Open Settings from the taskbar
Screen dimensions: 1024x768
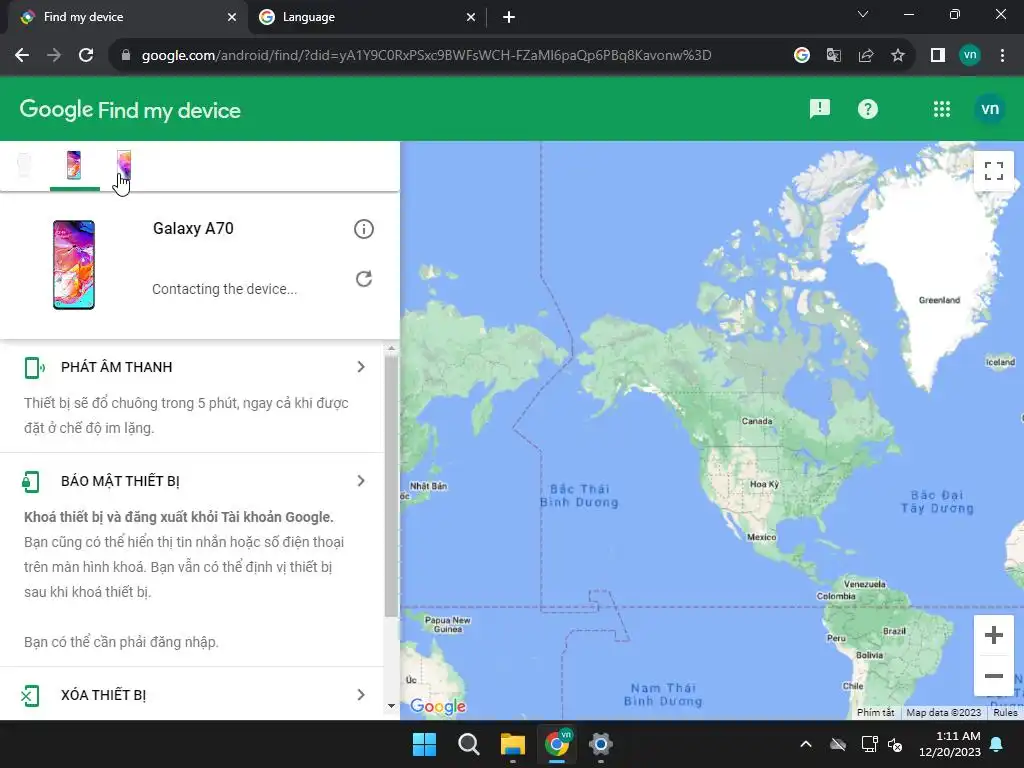click(601, 744)
